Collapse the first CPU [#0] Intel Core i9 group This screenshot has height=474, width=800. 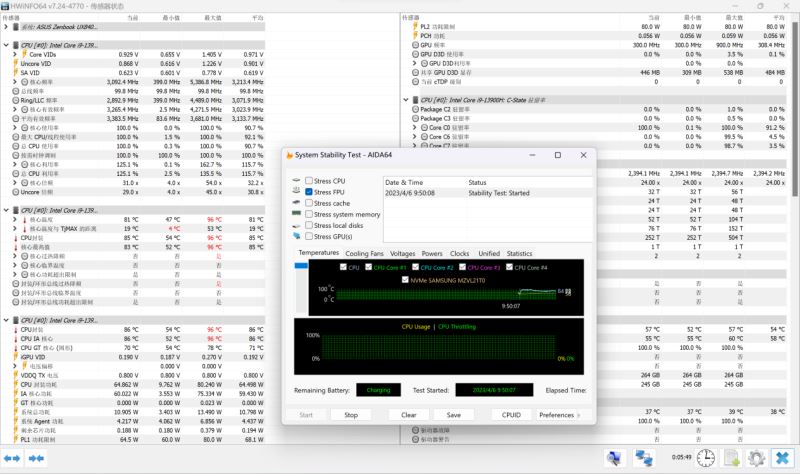click(x=6, y=45)
